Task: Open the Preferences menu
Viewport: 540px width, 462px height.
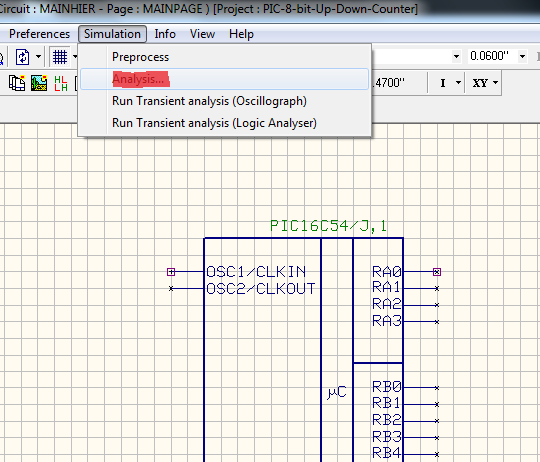Action: (x=39, y=34)
